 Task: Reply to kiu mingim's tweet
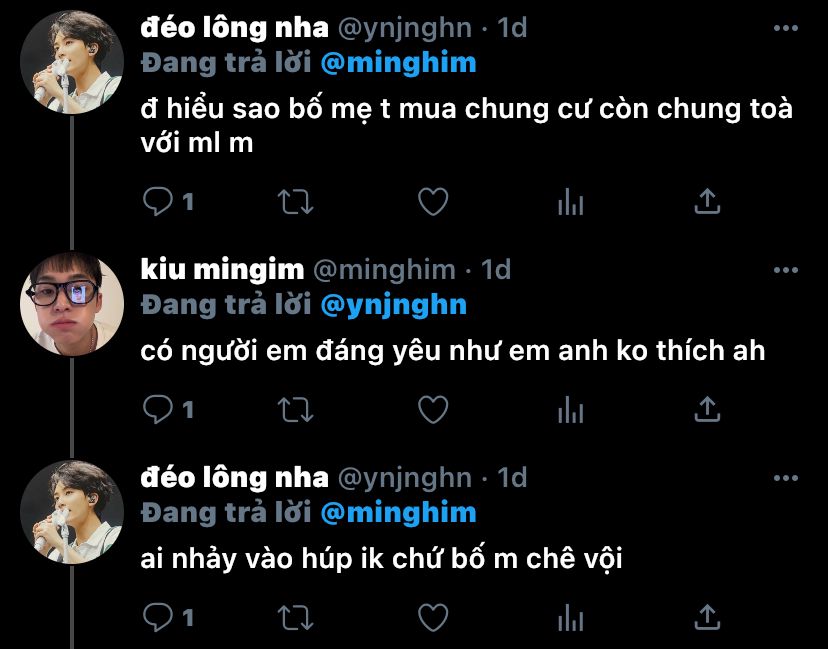(158, 409)
